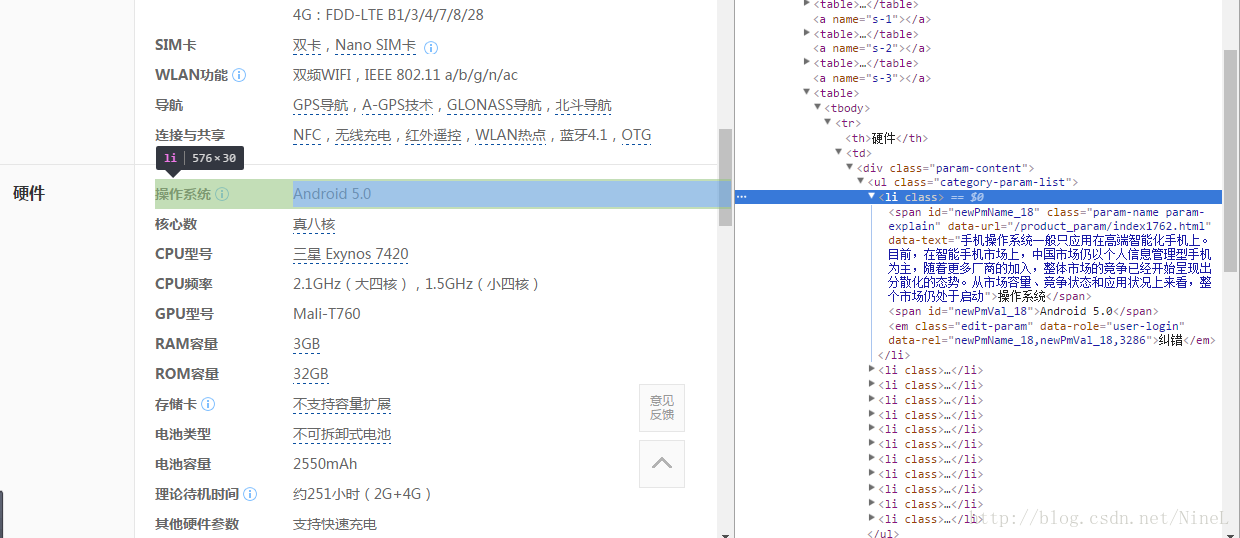Open the 红外遥控 link
1240x538 pixels.
[x=433, y=135]
